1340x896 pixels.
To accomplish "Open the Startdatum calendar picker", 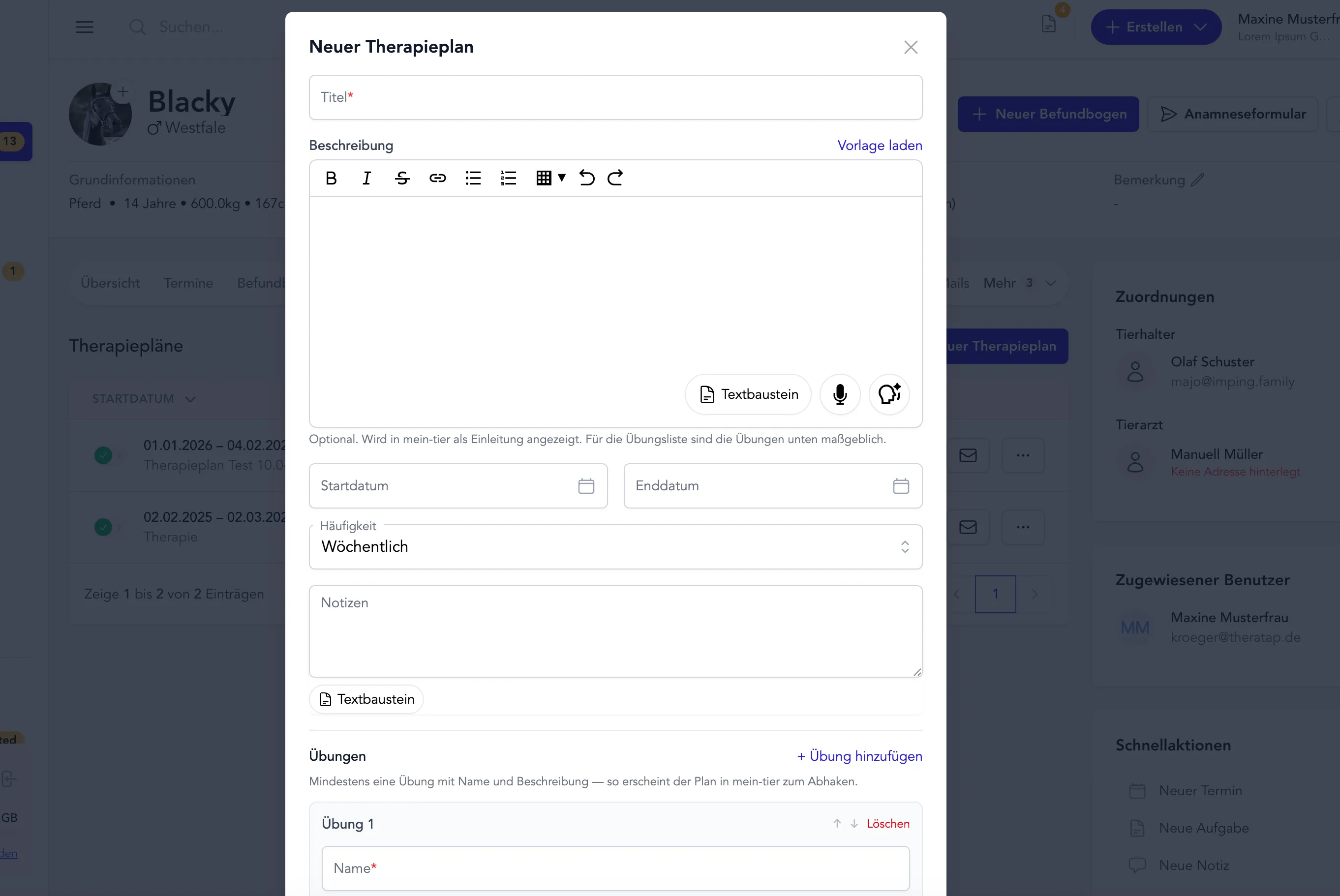I will 586,486.
